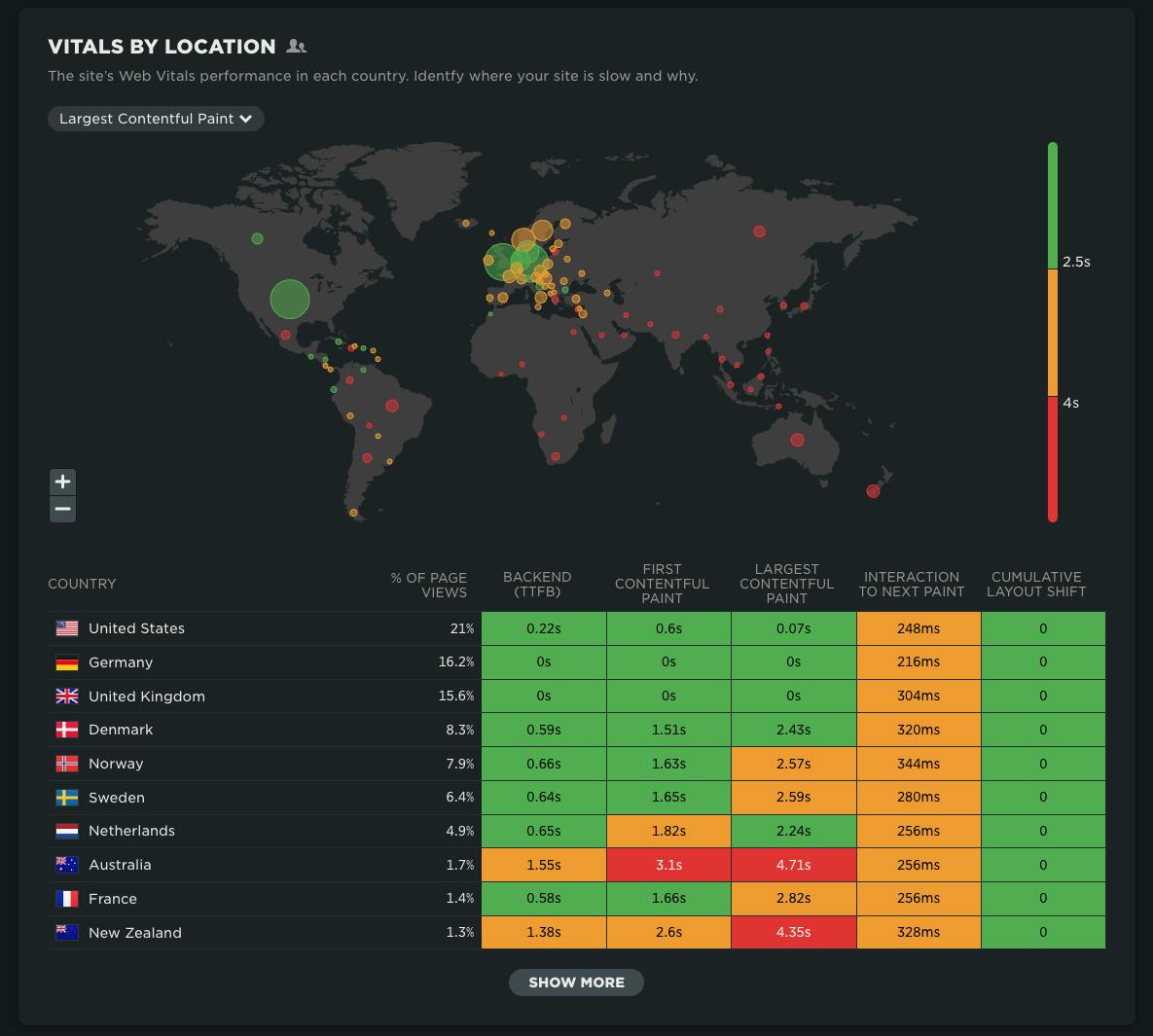Image resolution: width=1153 pixels, height=1036 pixels.
Task: Open the Denmark country row
Action: coord(121,730)
